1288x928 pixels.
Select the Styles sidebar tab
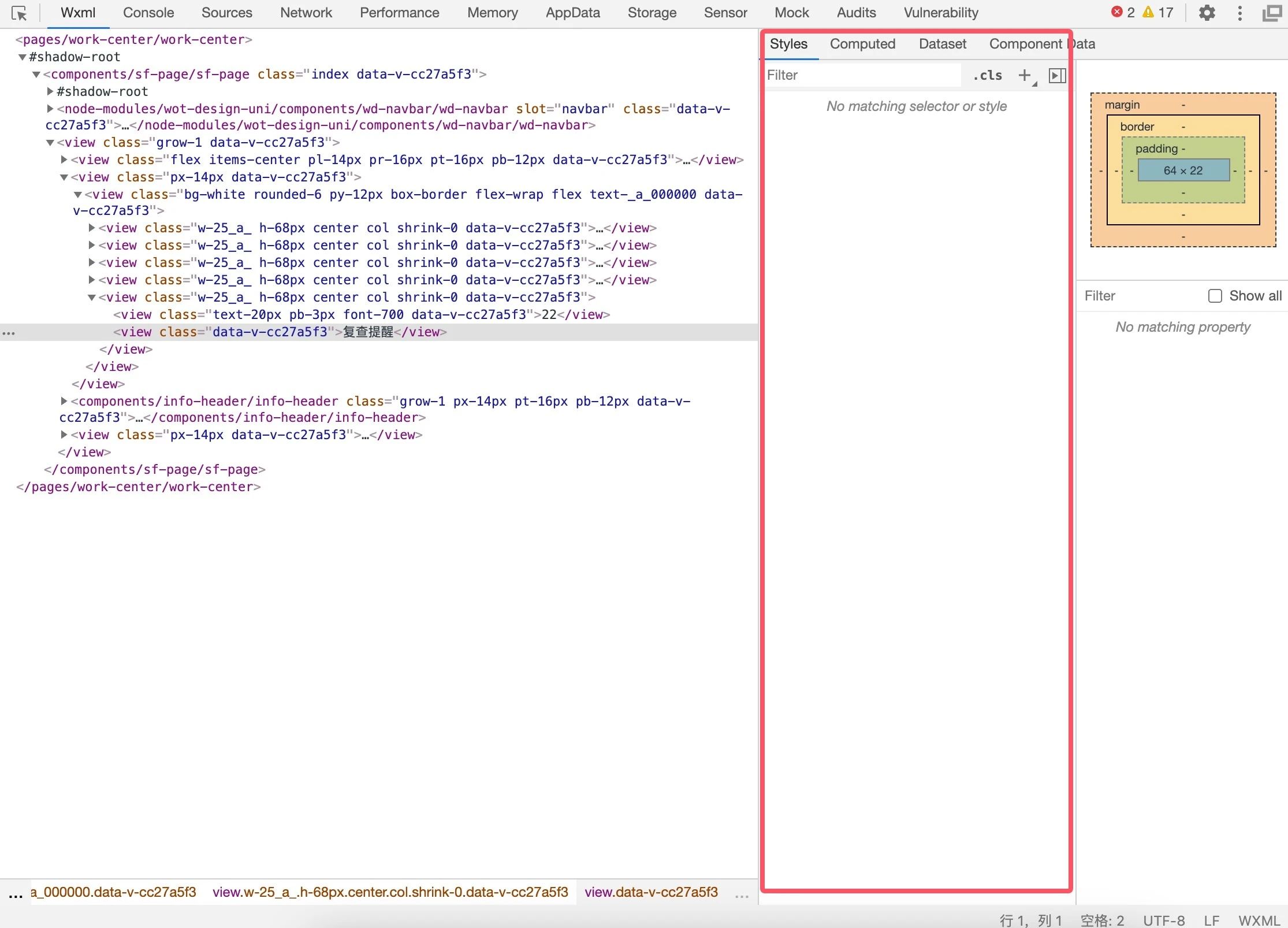coord(788,44)
